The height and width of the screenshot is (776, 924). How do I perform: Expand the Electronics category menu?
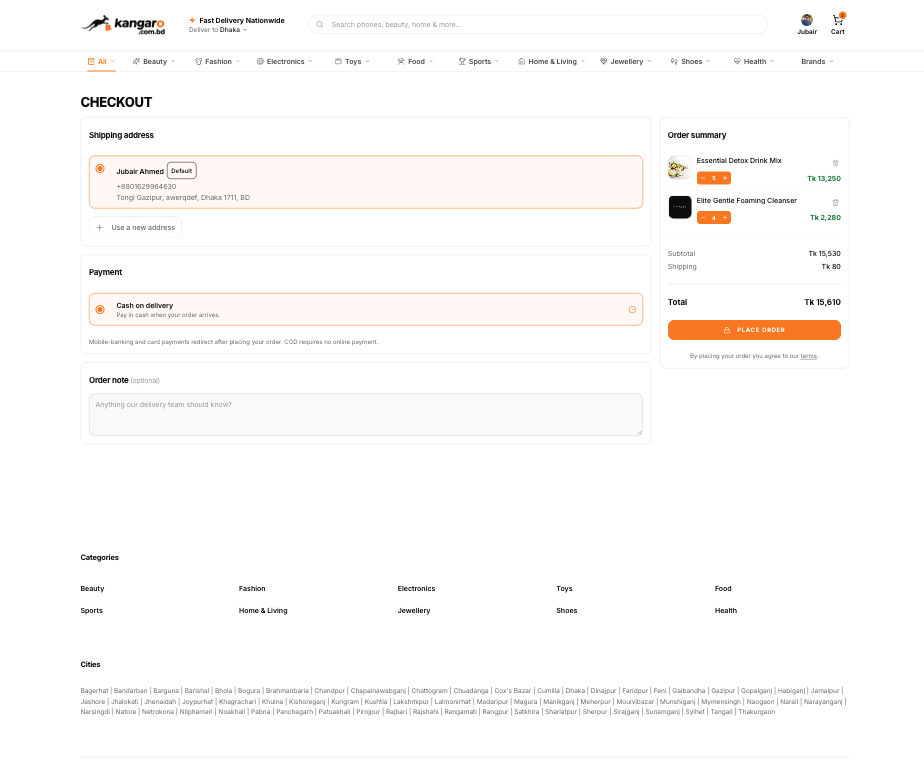click(x=285, y=61)
